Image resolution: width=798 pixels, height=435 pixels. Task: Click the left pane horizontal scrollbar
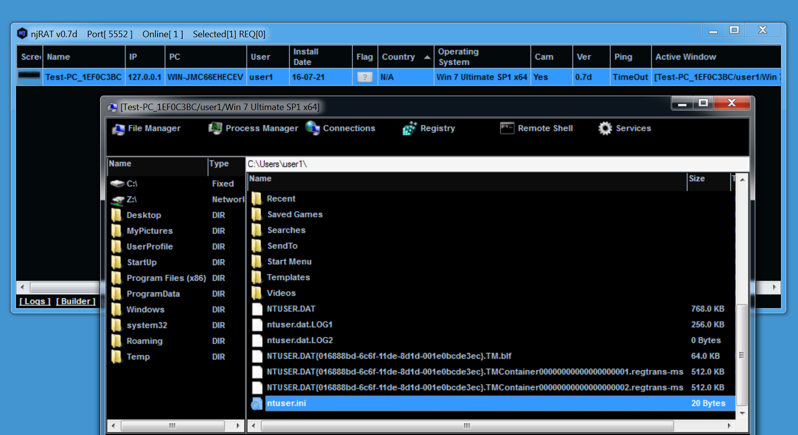click(x=172, y=425)
